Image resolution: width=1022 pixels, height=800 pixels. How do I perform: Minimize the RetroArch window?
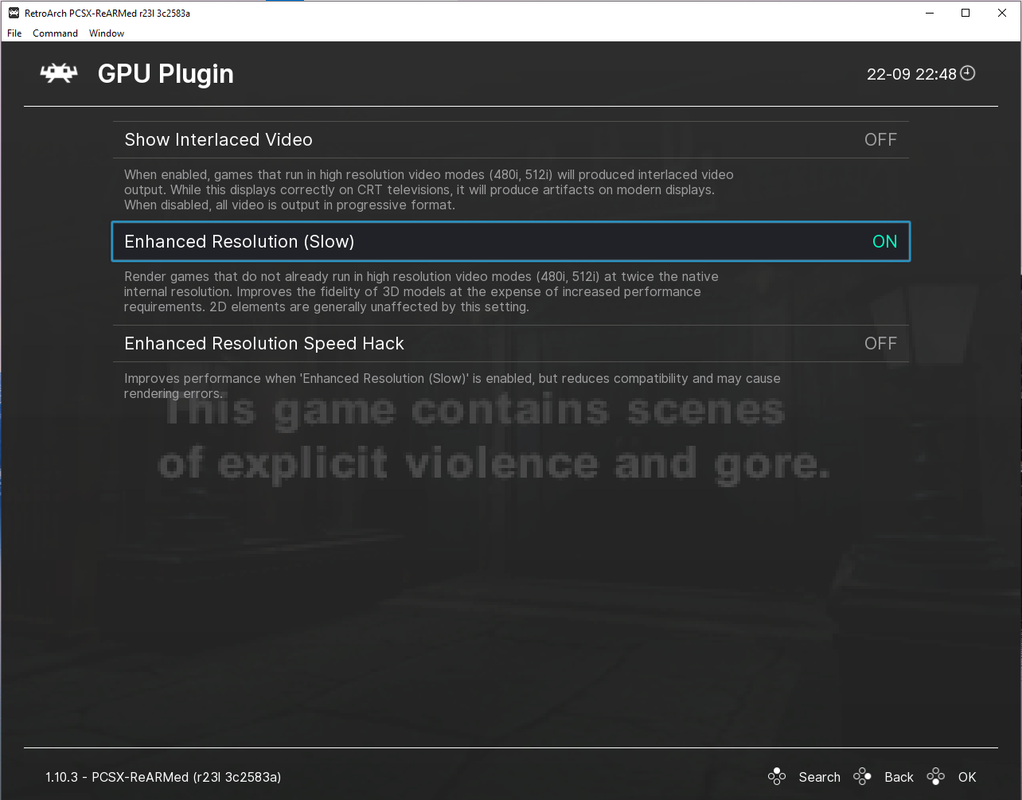[x=930, y=13]
